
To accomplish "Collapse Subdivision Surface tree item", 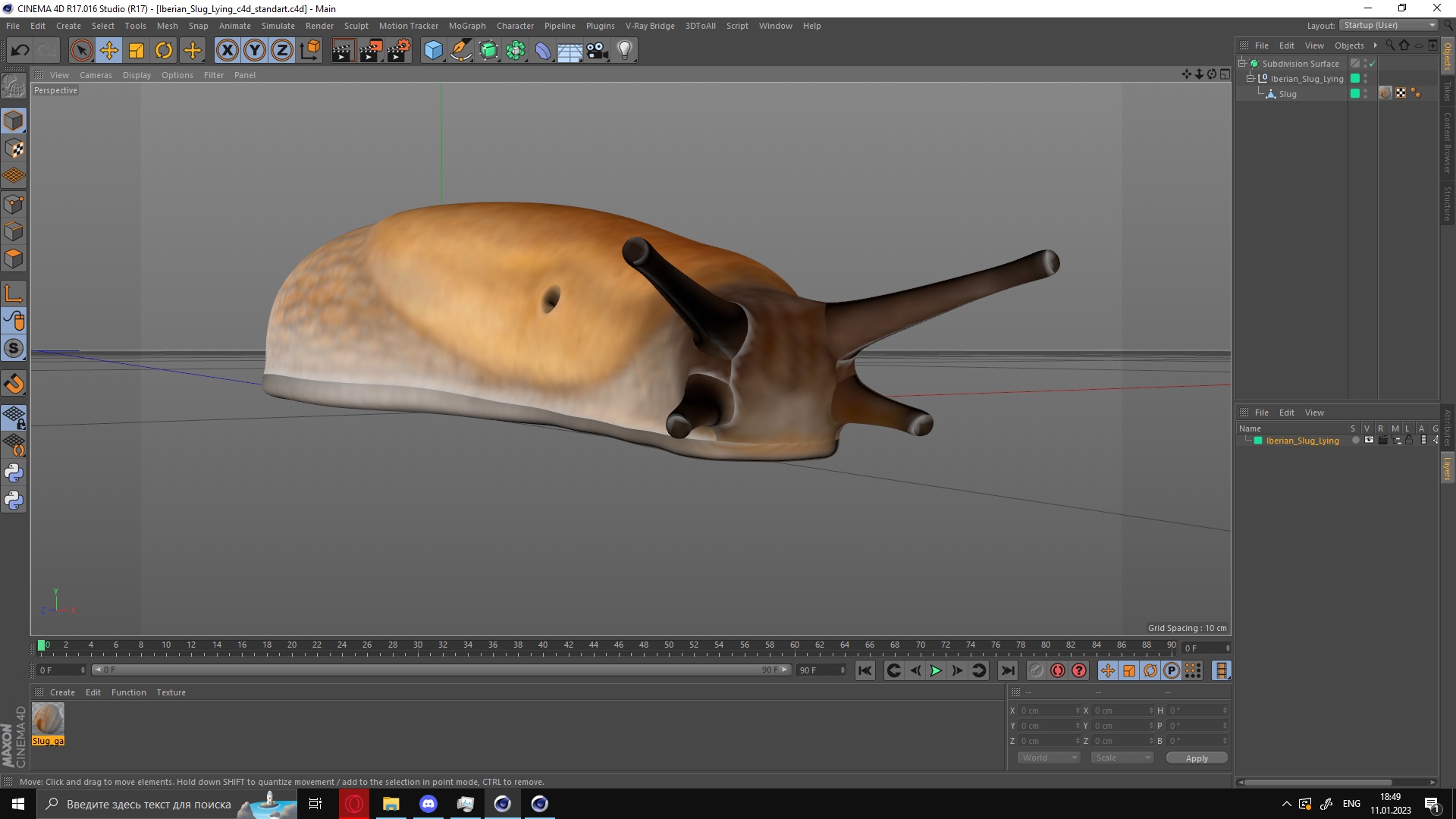I will (1242, 64).
